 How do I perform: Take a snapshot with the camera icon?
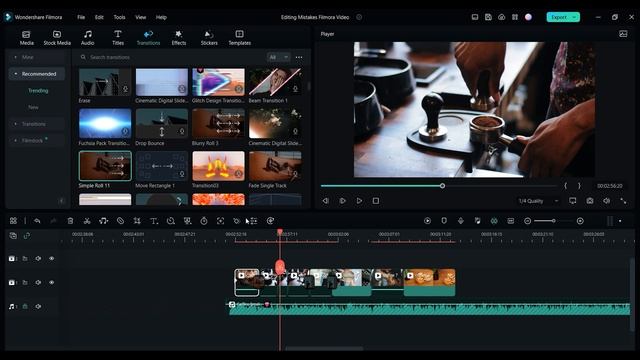pyautogui.click(x=590, y=201)
